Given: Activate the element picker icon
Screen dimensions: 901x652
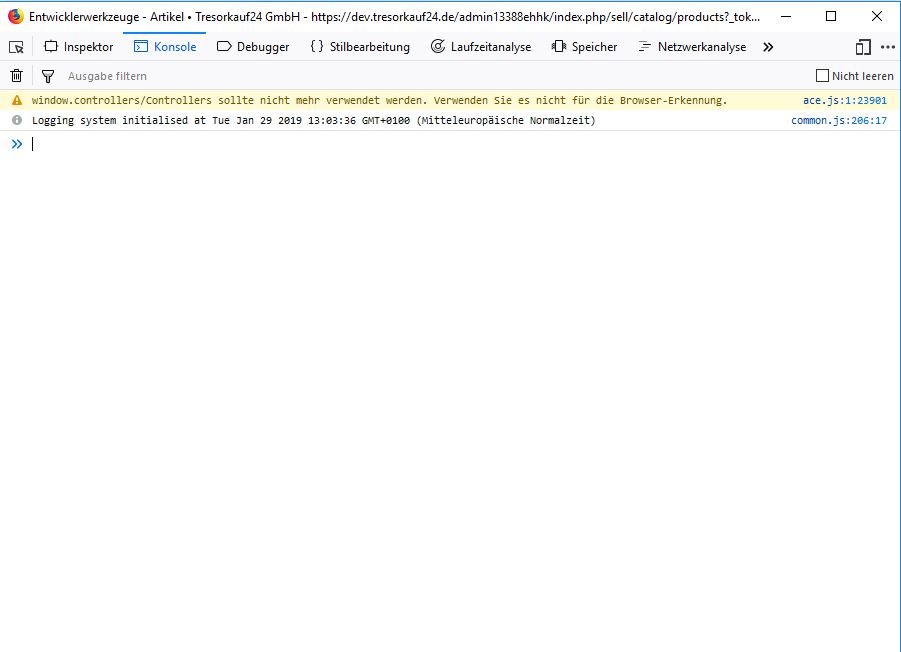Looking at the screenshot, I should click(x=17, y=47).
